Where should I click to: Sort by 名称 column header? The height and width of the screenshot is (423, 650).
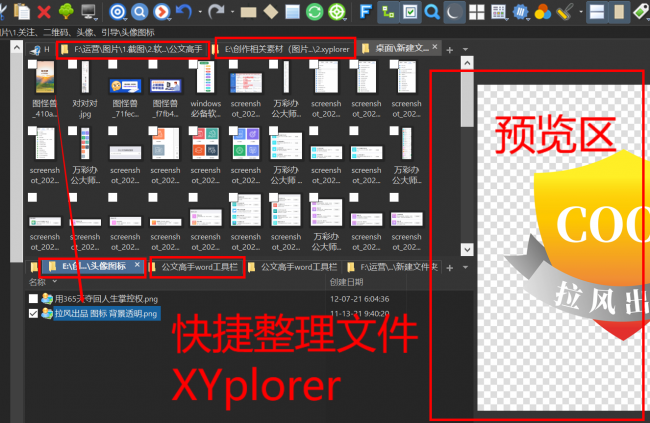point(37,282)
